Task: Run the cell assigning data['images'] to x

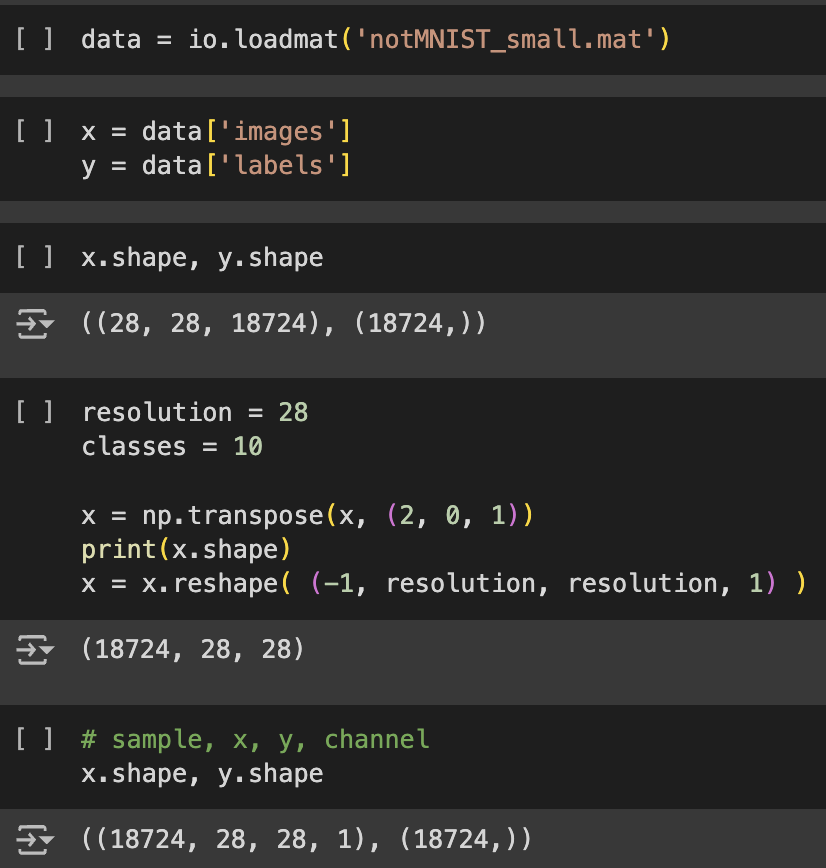Action: 34,131
